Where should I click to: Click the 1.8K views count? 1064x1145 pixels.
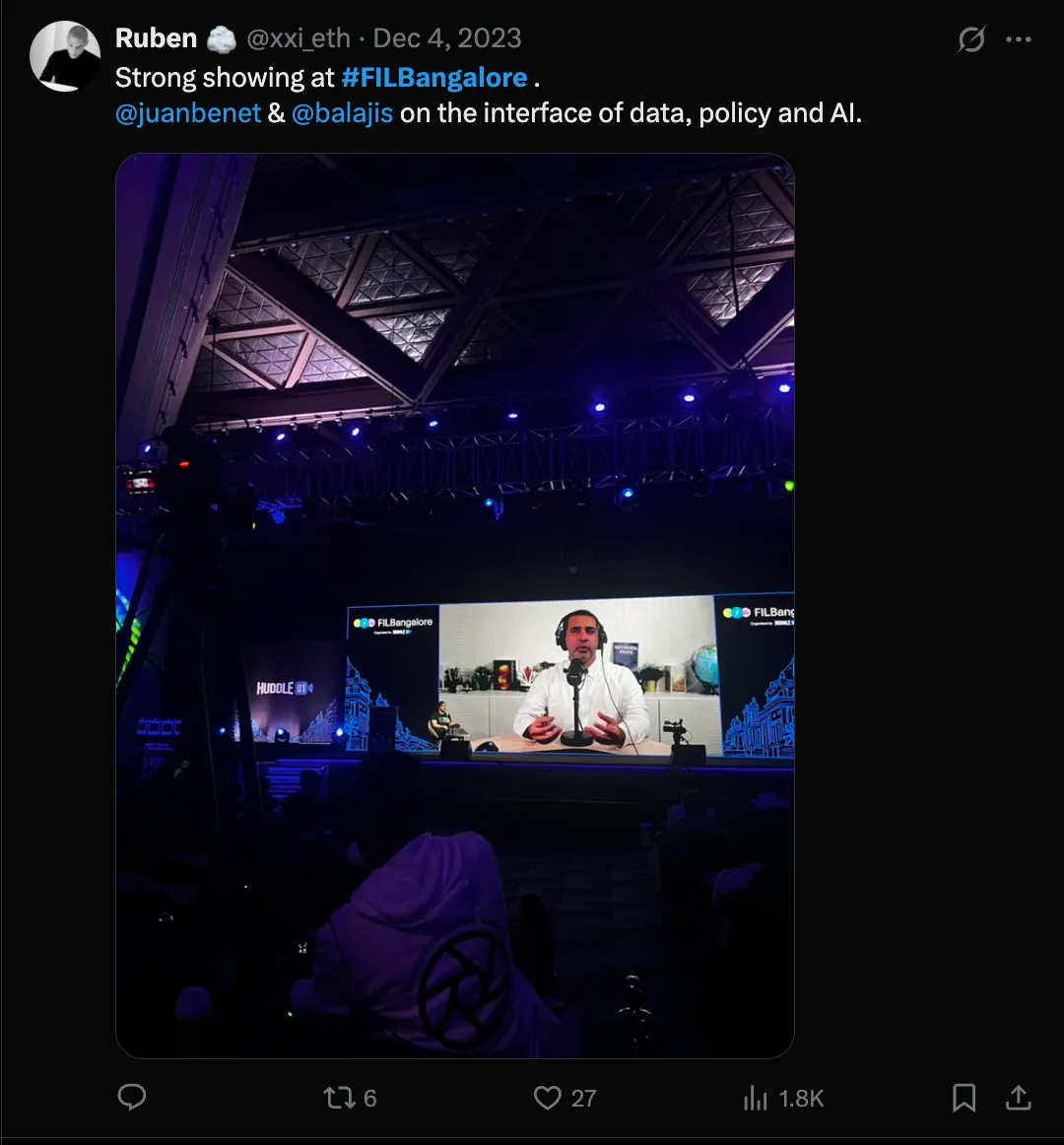(x=801, y=1099)
